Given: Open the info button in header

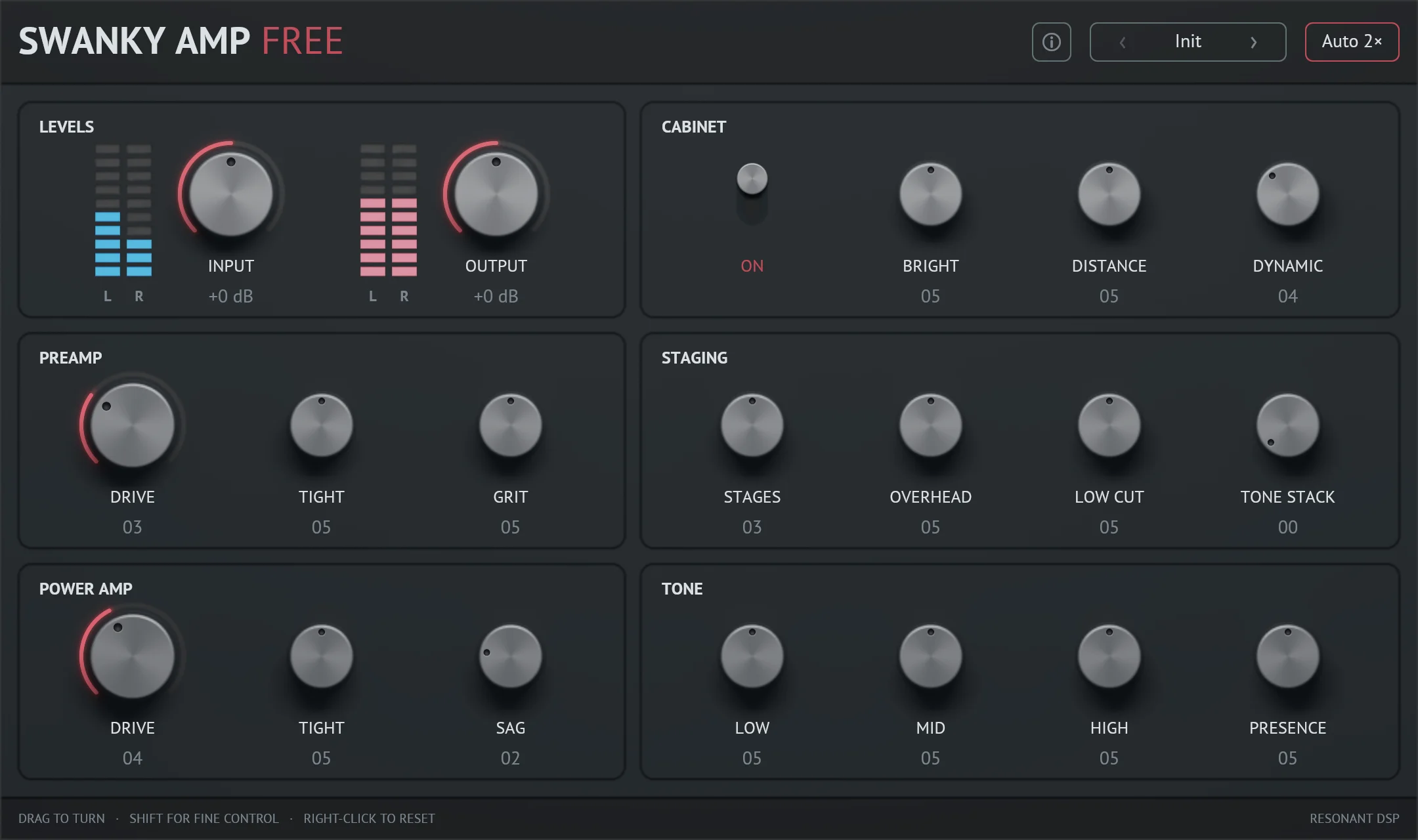Looking at the screenshot, I should click(x=1051, y=42).
